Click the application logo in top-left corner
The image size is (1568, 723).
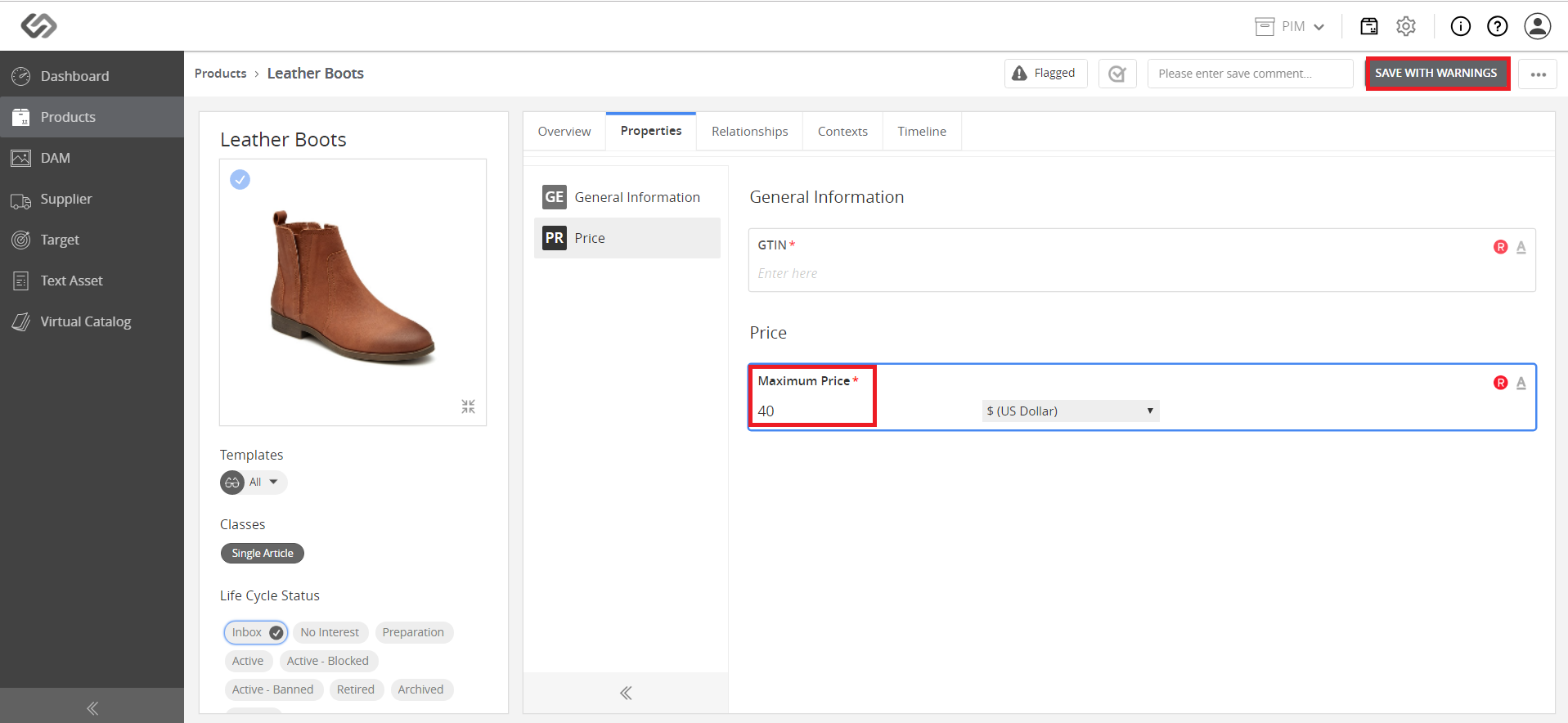pyautogui.click(x=38, y=26)
